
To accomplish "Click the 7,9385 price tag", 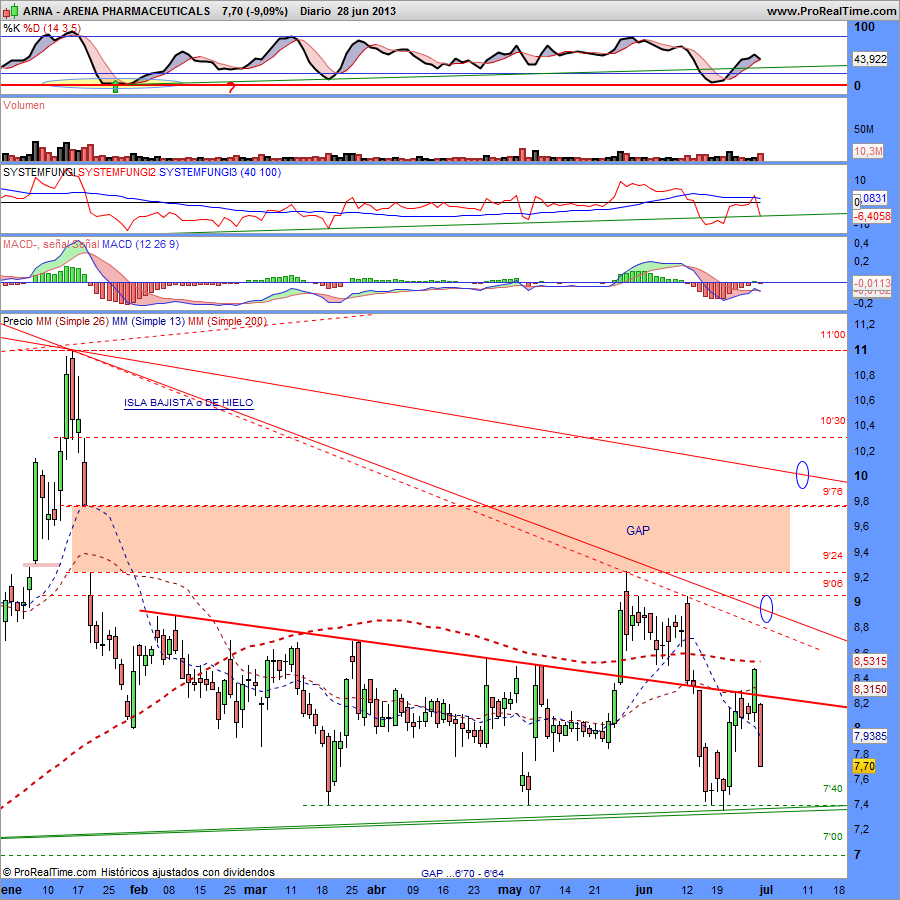I will point(870,736).
